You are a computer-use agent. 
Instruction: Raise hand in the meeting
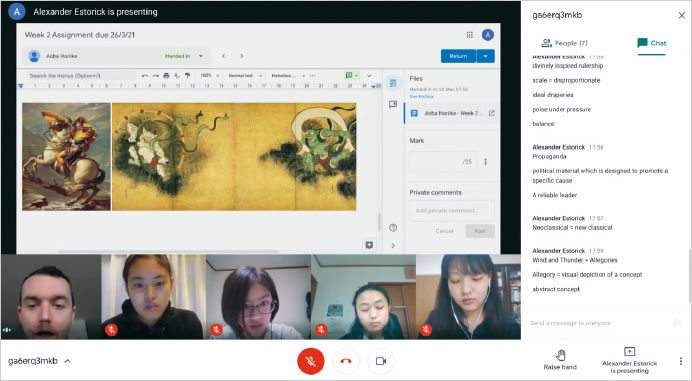pyautogui.click(x=560, y=360)
